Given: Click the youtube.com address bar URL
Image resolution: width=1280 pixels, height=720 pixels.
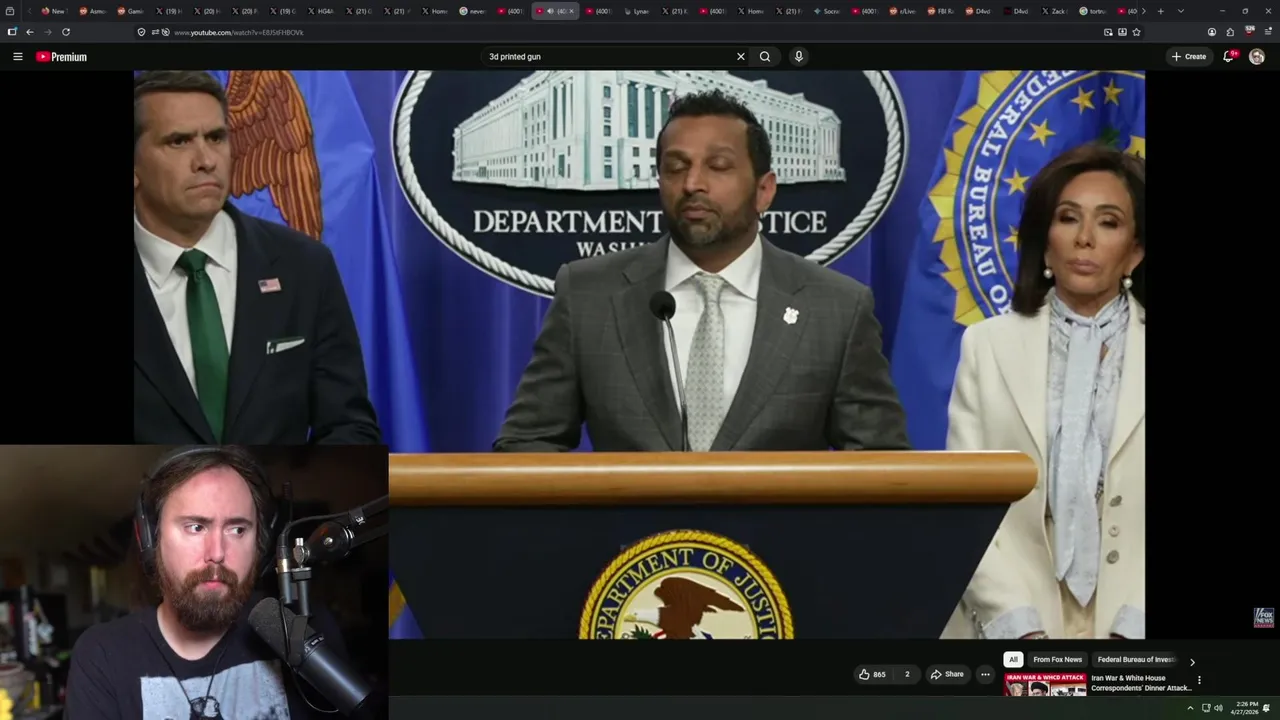Looking at the screenshot, I should pos(239,33).
